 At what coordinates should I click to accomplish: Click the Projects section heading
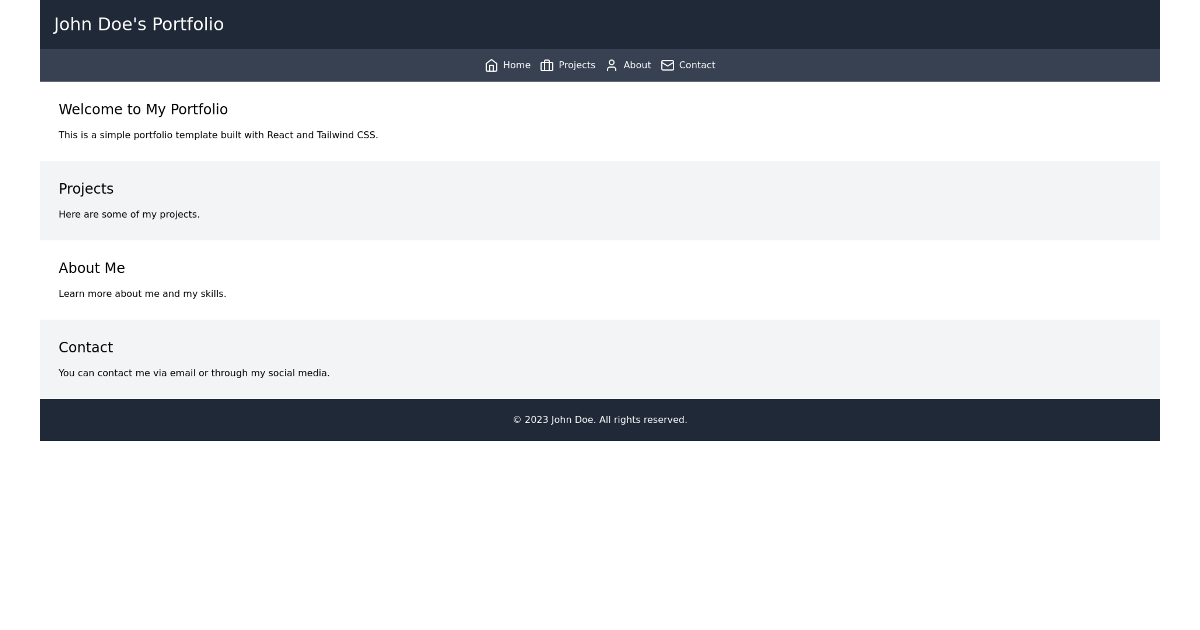pos(86,189)
